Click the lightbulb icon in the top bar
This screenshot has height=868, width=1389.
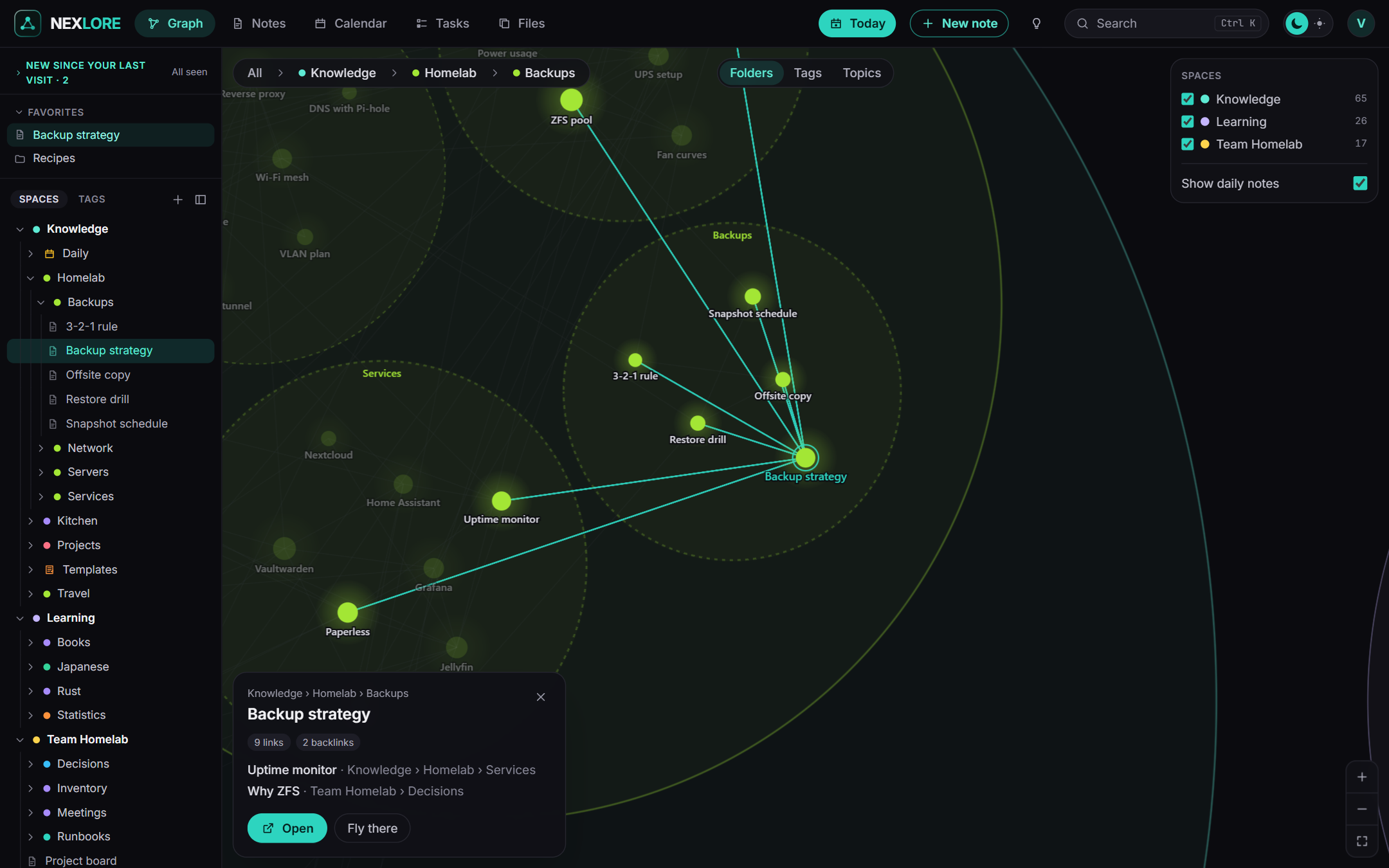(x=1036, y=24)
